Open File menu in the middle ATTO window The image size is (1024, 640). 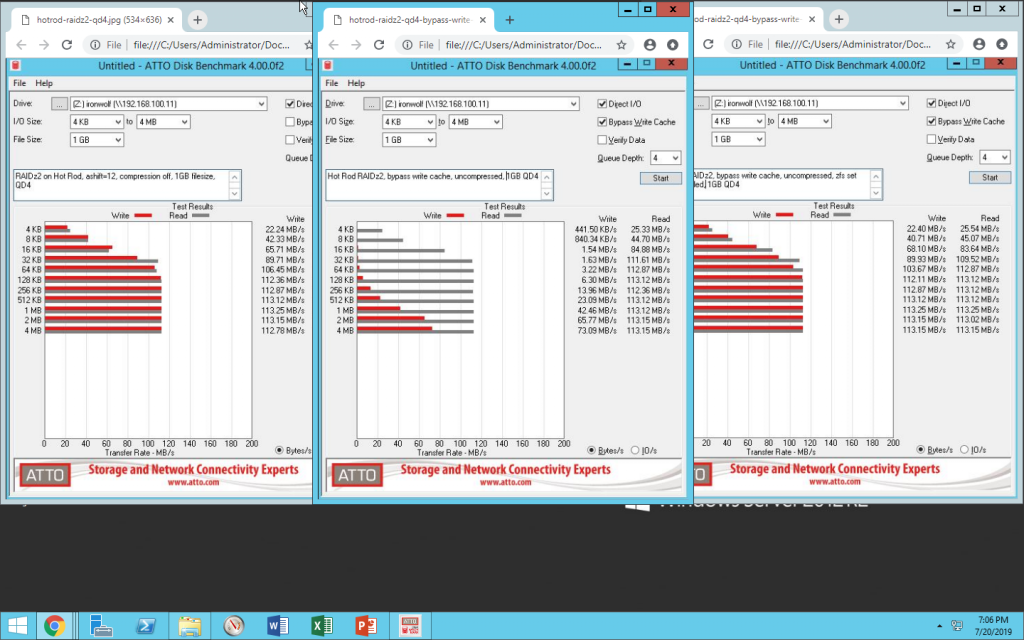(x=332, y=83)
